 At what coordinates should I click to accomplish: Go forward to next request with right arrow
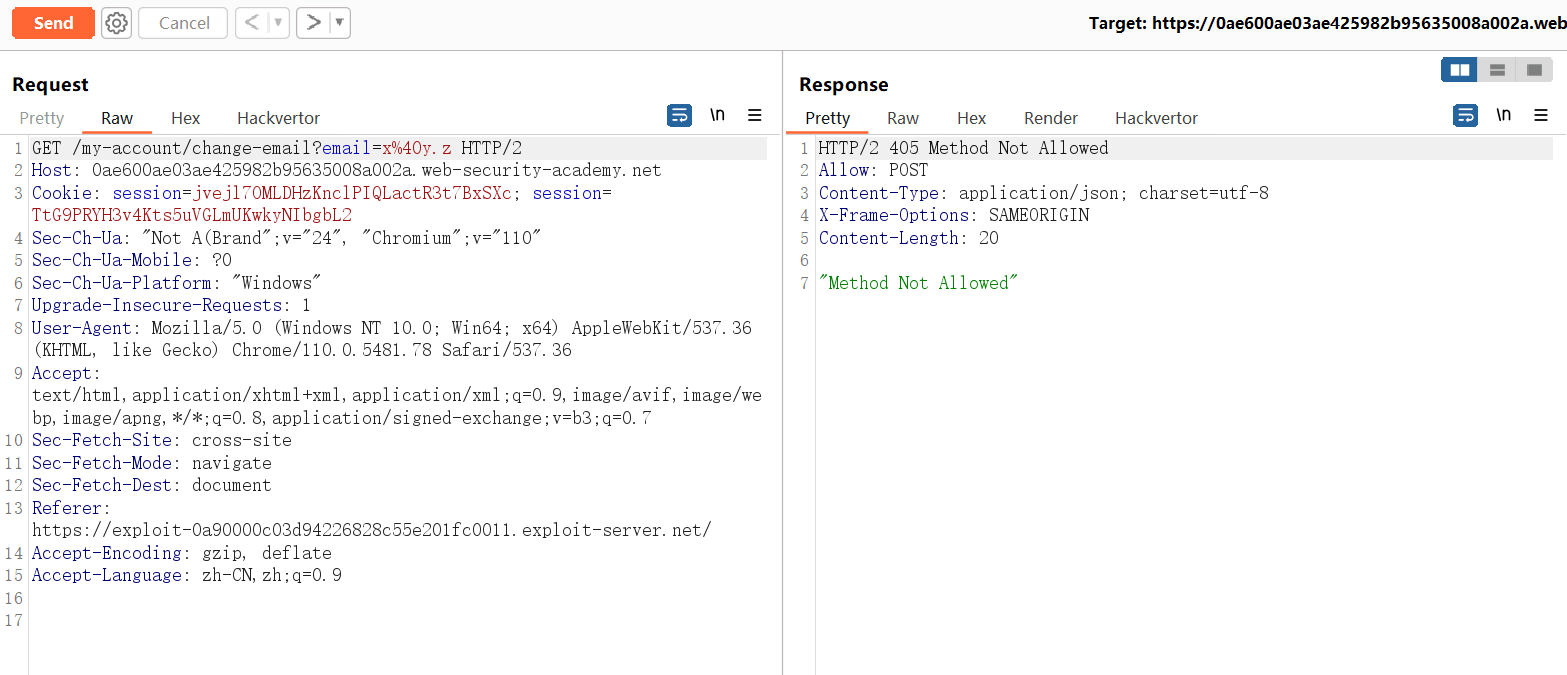[313, 23]
